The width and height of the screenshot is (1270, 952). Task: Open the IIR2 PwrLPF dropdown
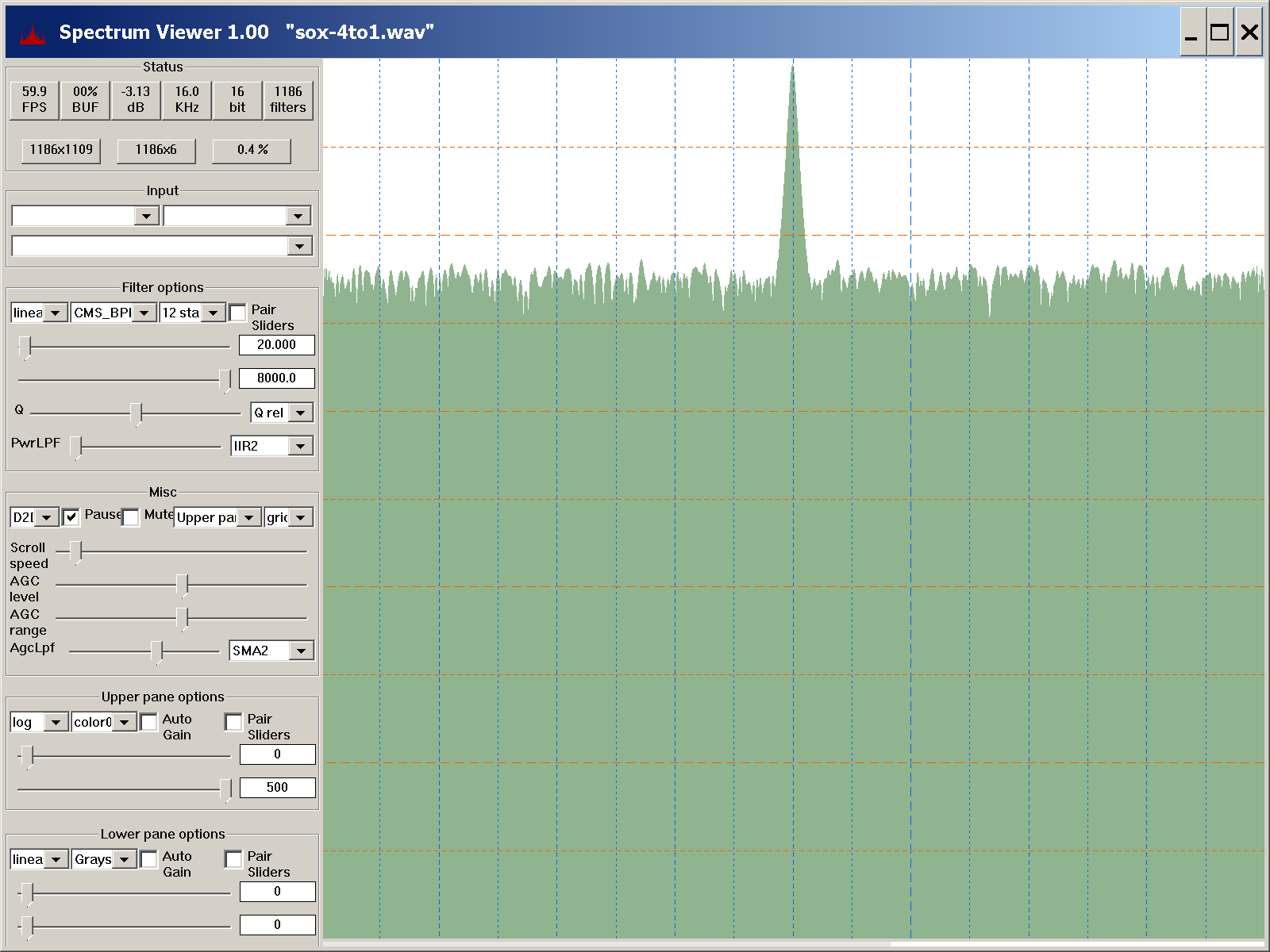(x=301, y=447)
